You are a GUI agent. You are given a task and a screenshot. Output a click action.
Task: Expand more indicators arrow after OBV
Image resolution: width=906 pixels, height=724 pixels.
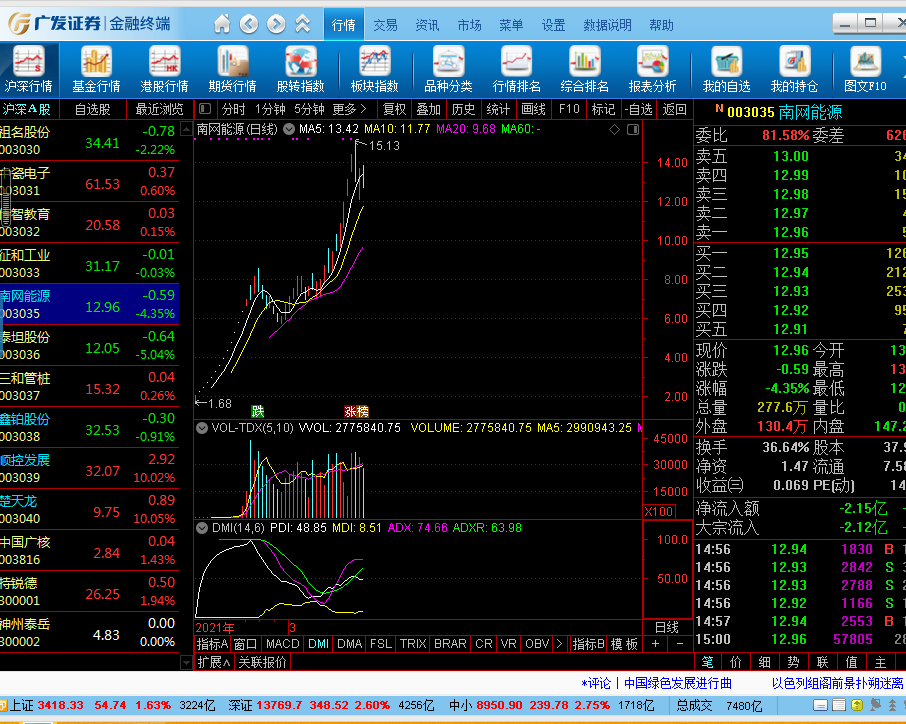pyautogui.click(x=559, y=644)
